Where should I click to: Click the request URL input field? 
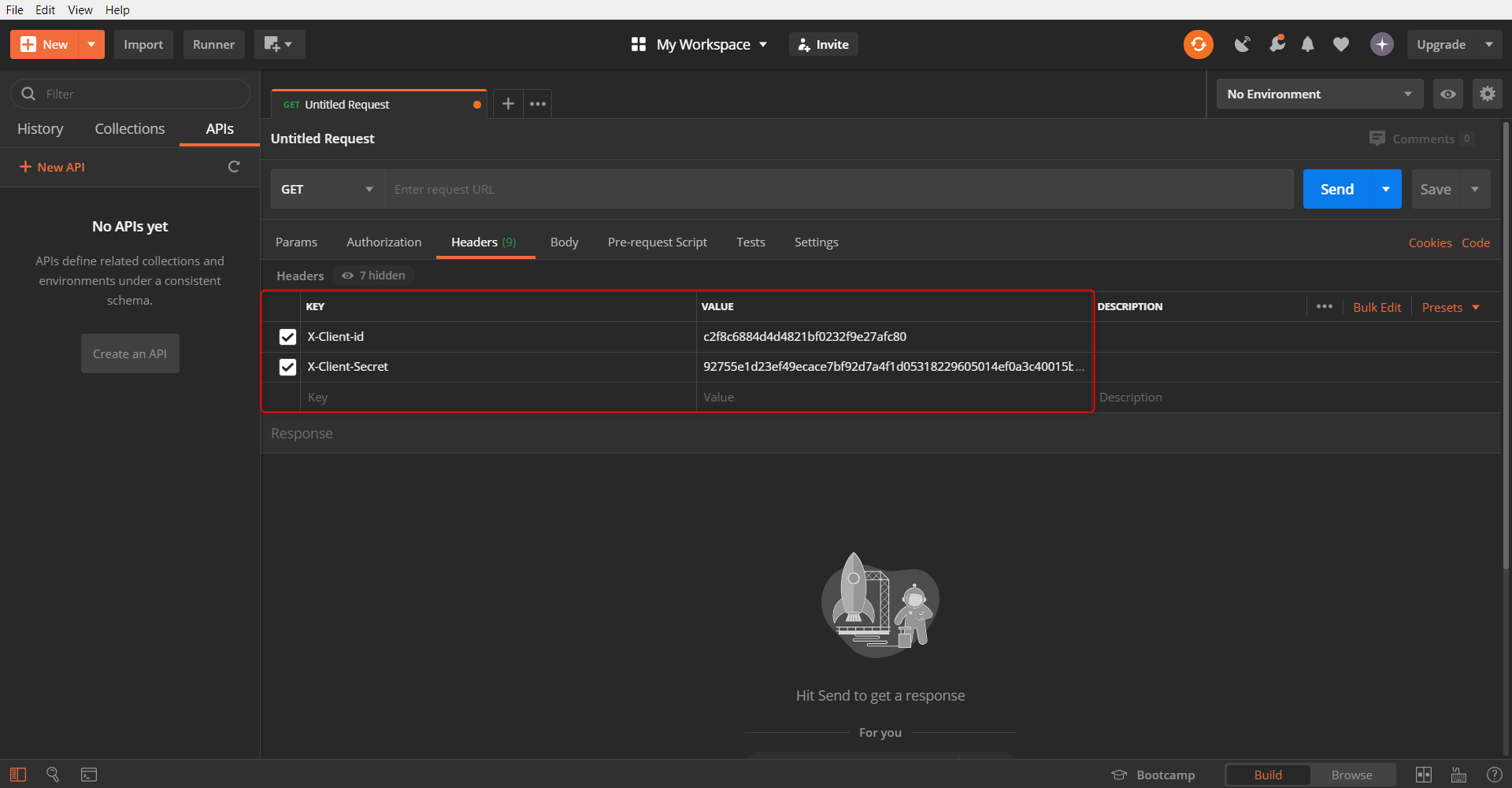click(839, 190)
